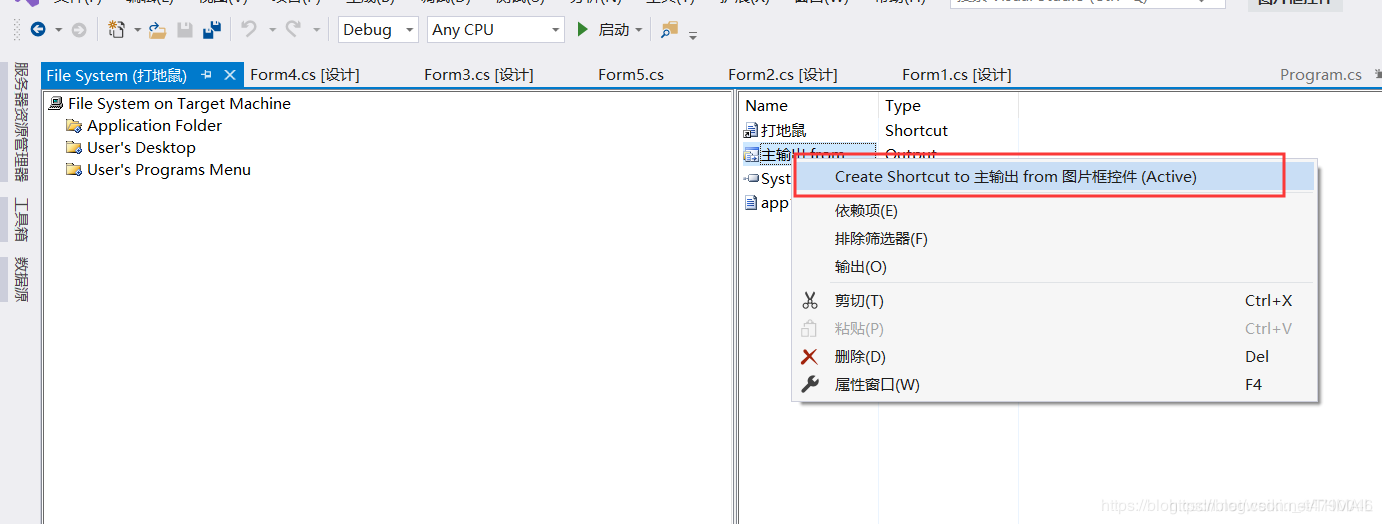Open the Navigate Backward history dropdown arrow
The height and width of the screenshot is (524, 1382).
coord(58,30)
